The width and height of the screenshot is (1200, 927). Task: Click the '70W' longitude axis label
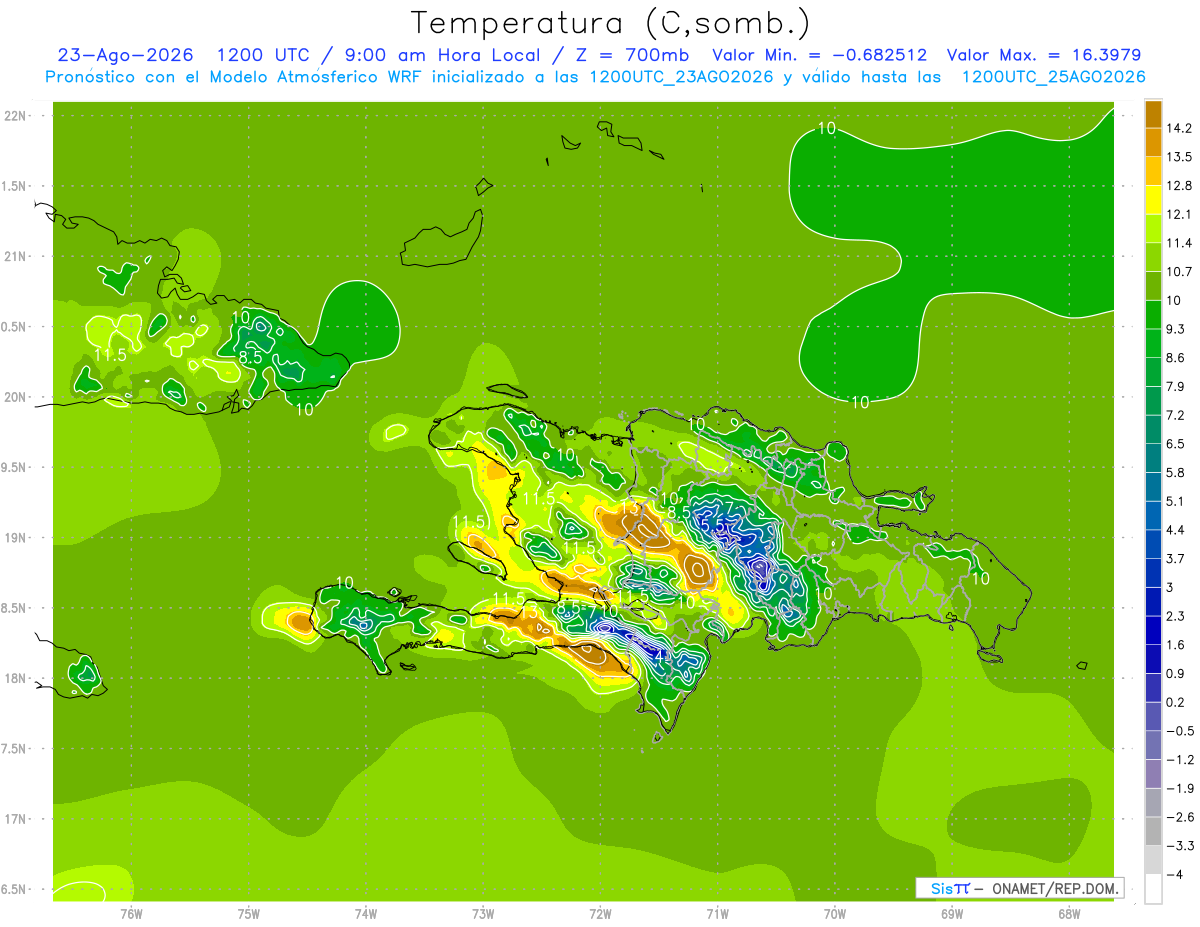coord(835,913)
